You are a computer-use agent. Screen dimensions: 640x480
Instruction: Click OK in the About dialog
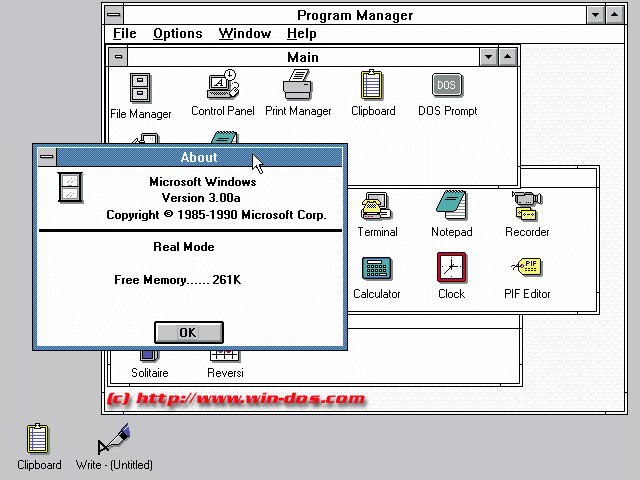(188, 332)
